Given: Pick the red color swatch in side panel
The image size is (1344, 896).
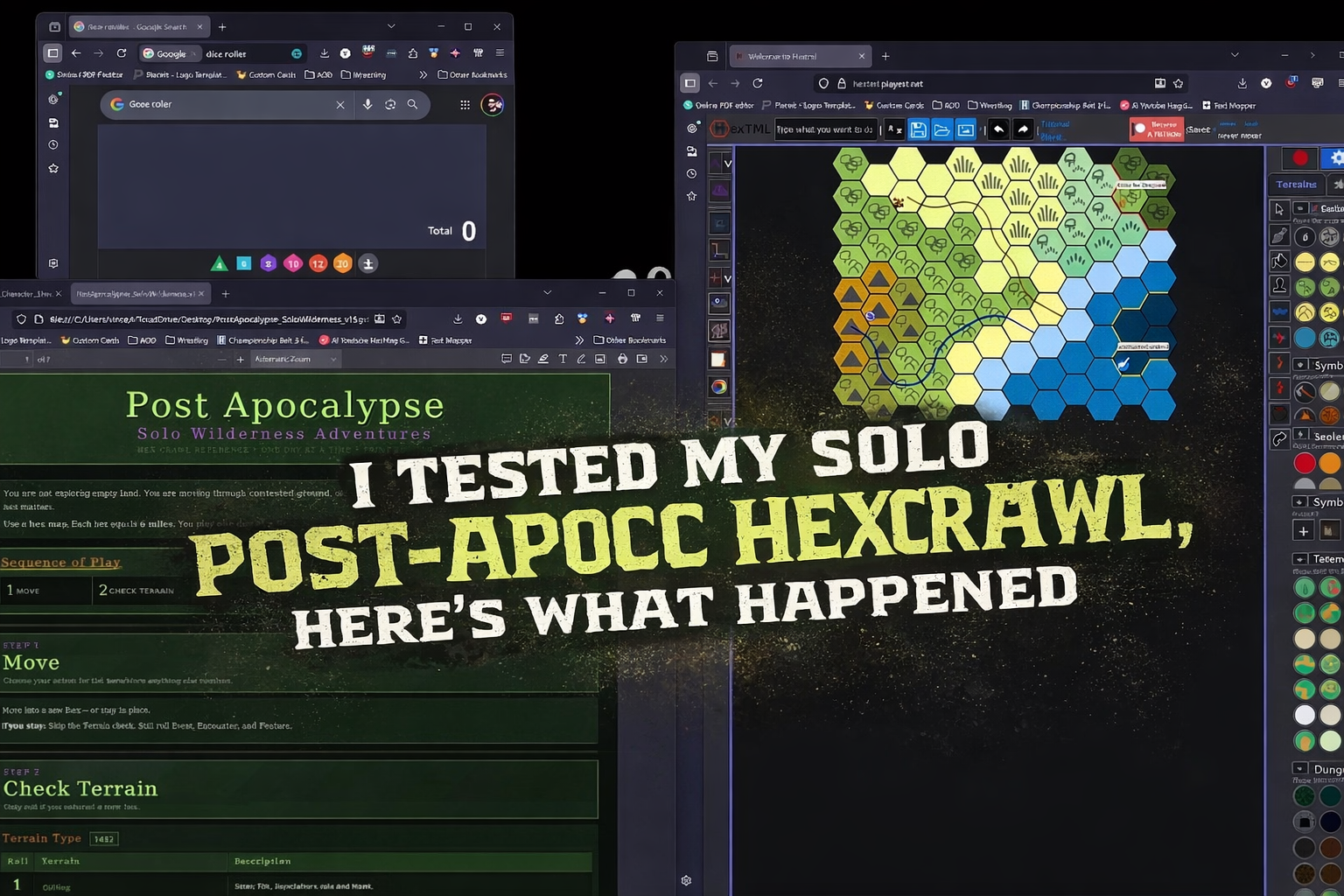Looking at the screenshot, I should [x=1305, y=463].
